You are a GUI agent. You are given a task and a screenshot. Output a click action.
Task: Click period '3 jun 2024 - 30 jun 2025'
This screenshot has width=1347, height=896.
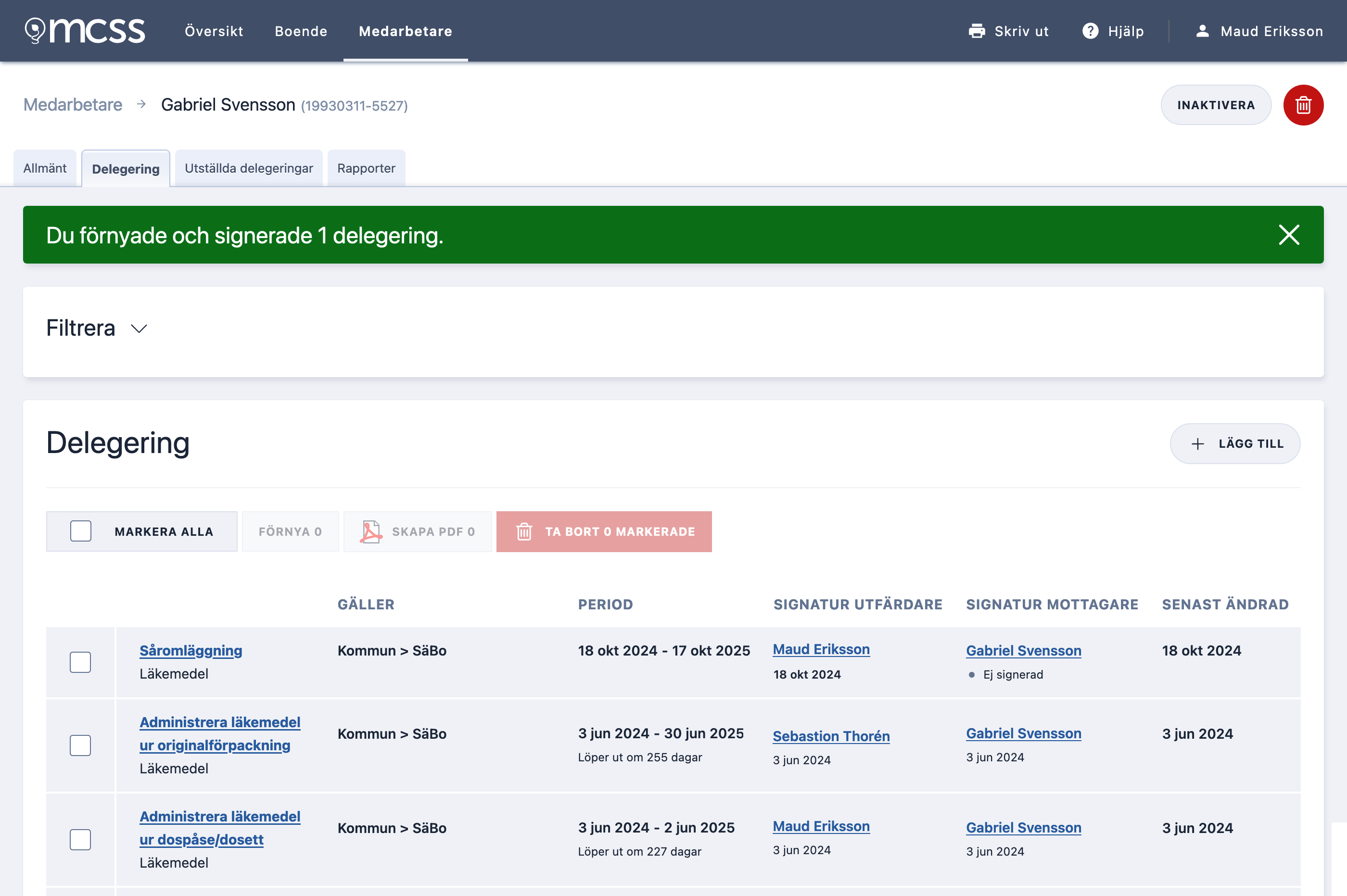(x=661, y=733)
